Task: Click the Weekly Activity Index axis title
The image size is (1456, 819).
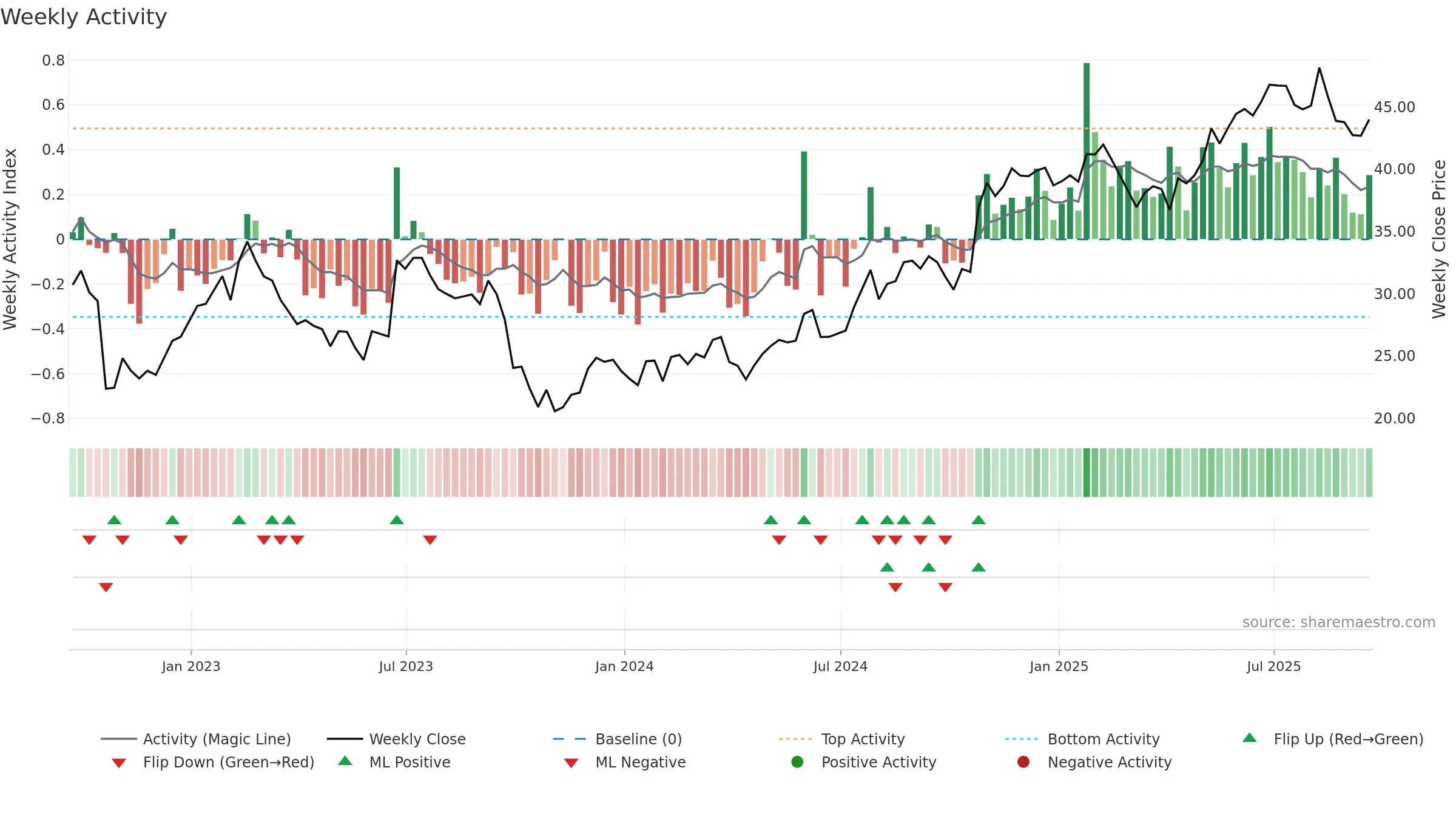Action: click(10, 239)
